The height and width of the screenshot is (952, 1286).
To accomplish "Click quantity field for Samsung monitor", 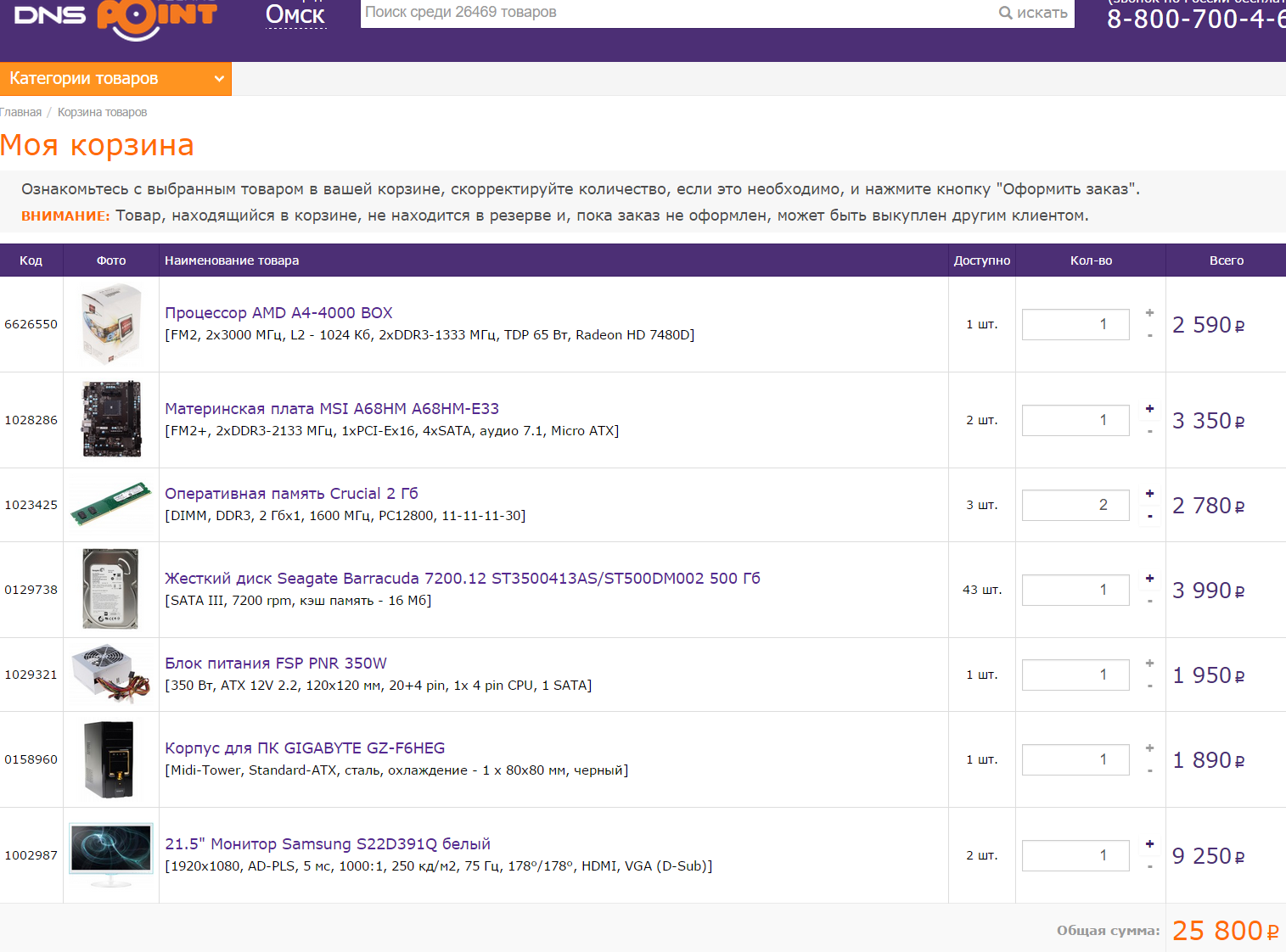I will click(x=1075, y=855).
